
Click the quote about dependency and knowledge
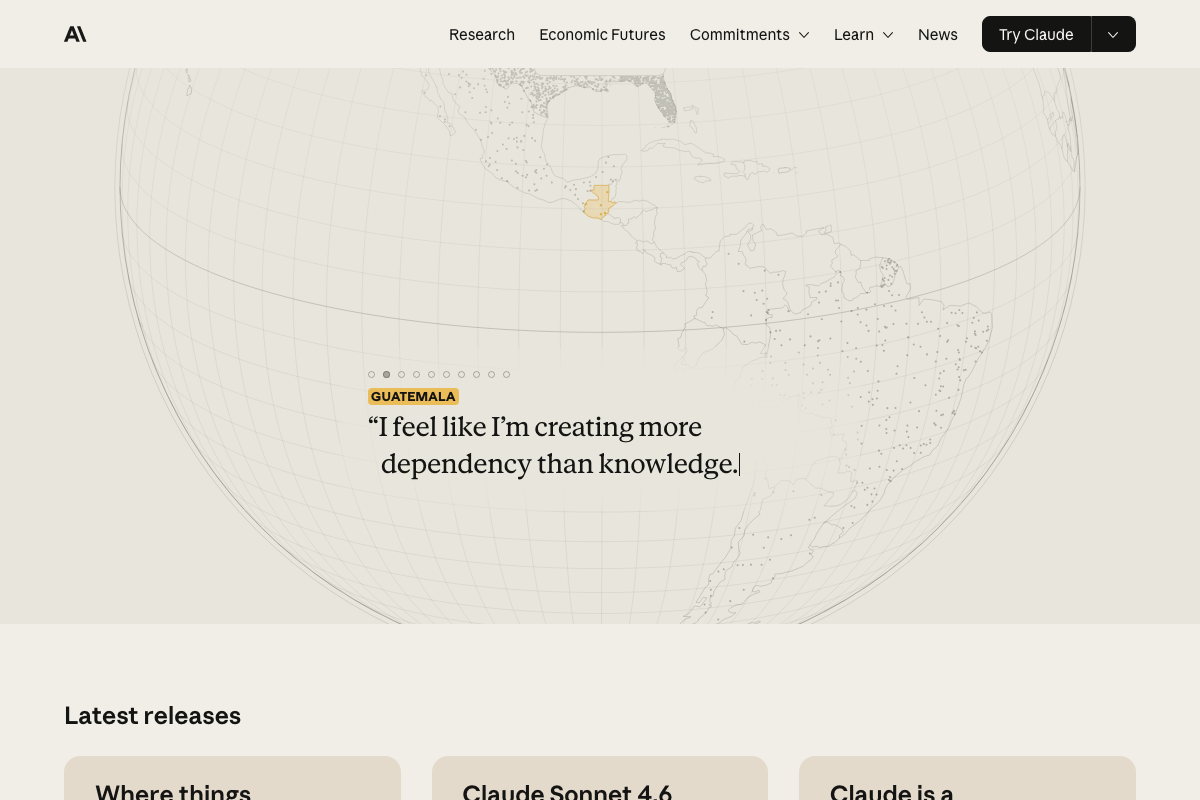pos(554,445)
